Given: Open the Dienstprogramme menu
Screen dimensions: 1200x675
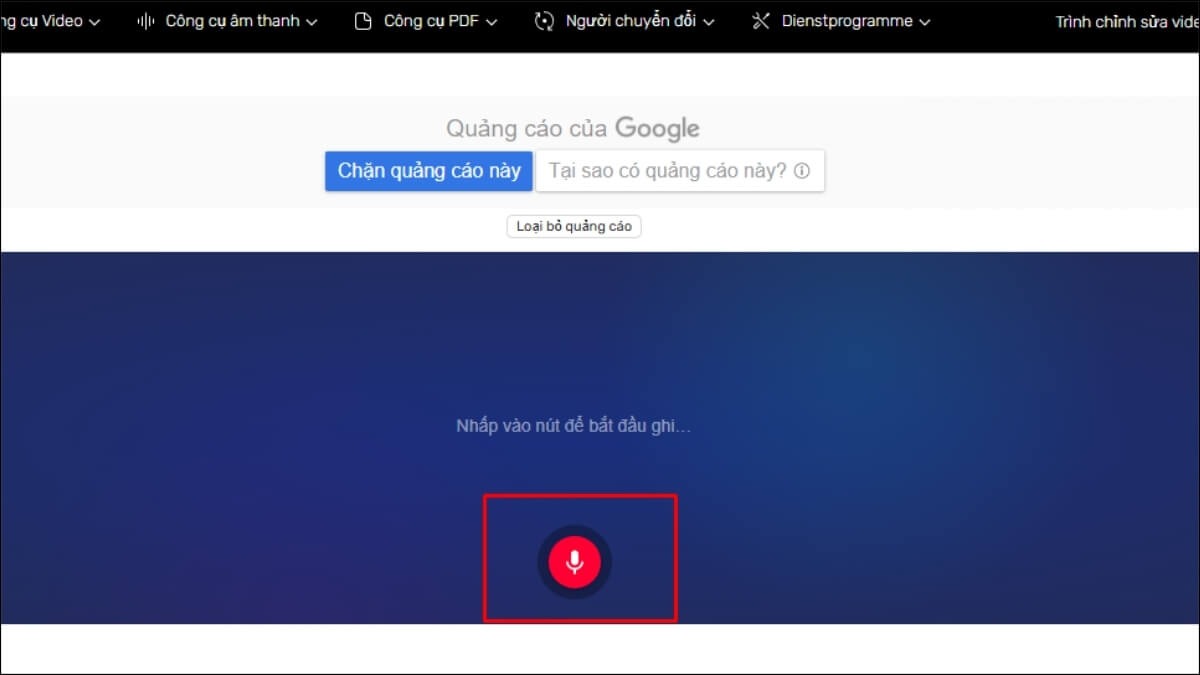Looking at the screenshot, I should pyautogui.click(x=841, y=21).
